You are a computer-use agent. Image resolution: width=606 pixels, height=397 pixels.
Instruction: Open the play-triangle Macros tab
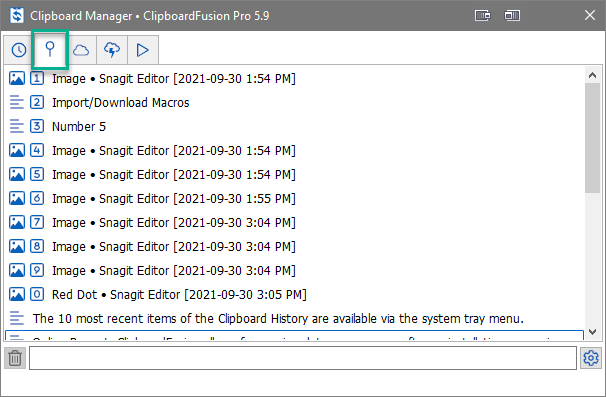click(x=143, y=50)
